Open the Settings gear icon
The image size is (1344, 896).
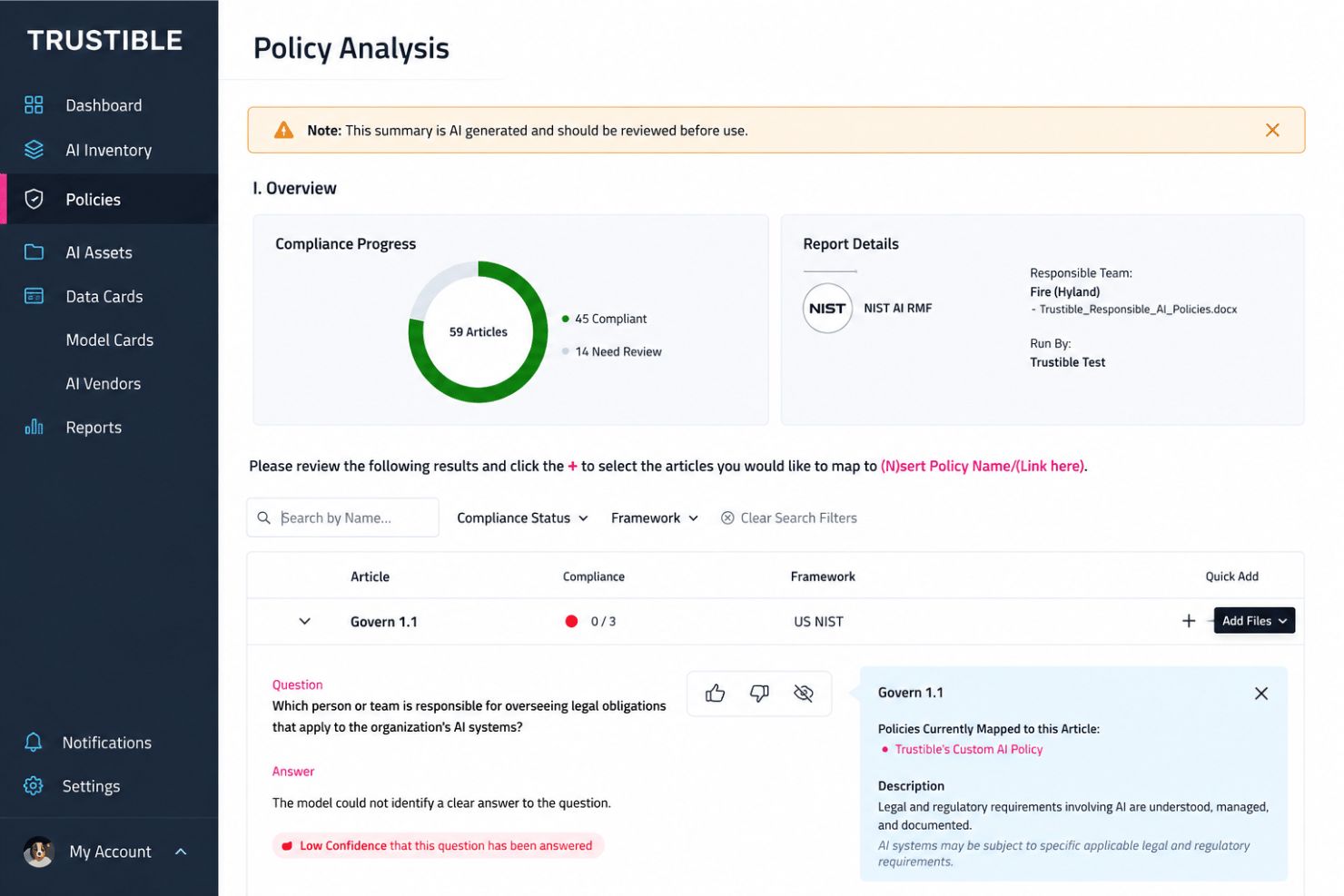coord(34,786)
